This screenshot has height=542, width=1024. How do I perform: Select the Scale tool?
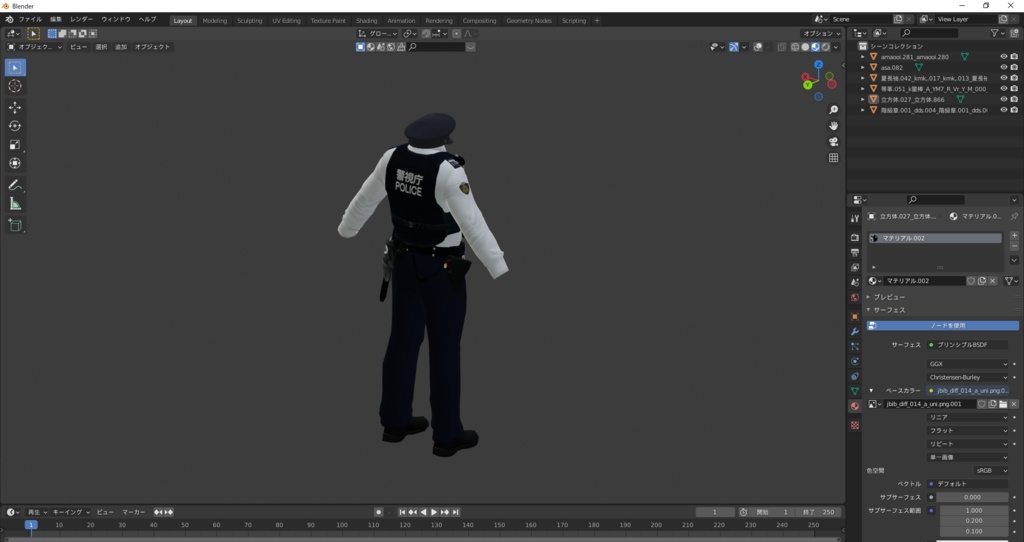point(15,145)
